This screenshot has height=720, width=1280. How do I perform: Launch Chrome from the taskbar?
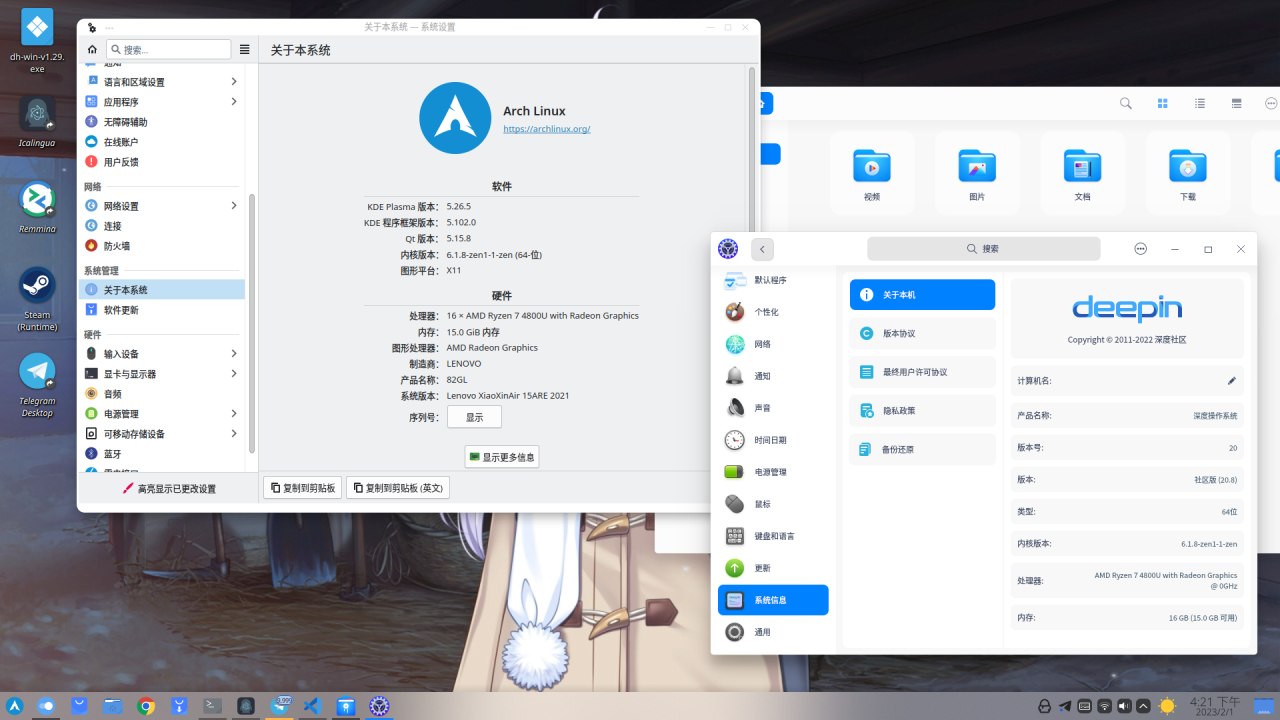(146, 706)
